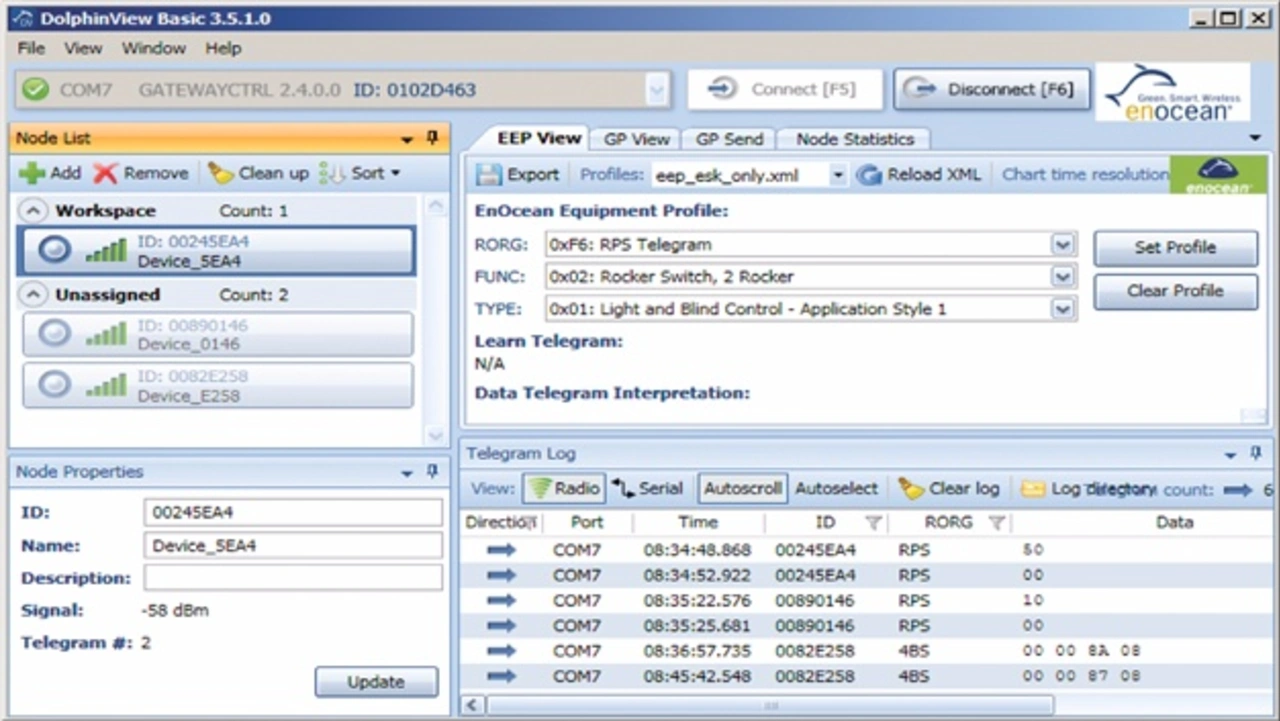
Task: Click the Export floppy disk icon
Action: [488, 175]
